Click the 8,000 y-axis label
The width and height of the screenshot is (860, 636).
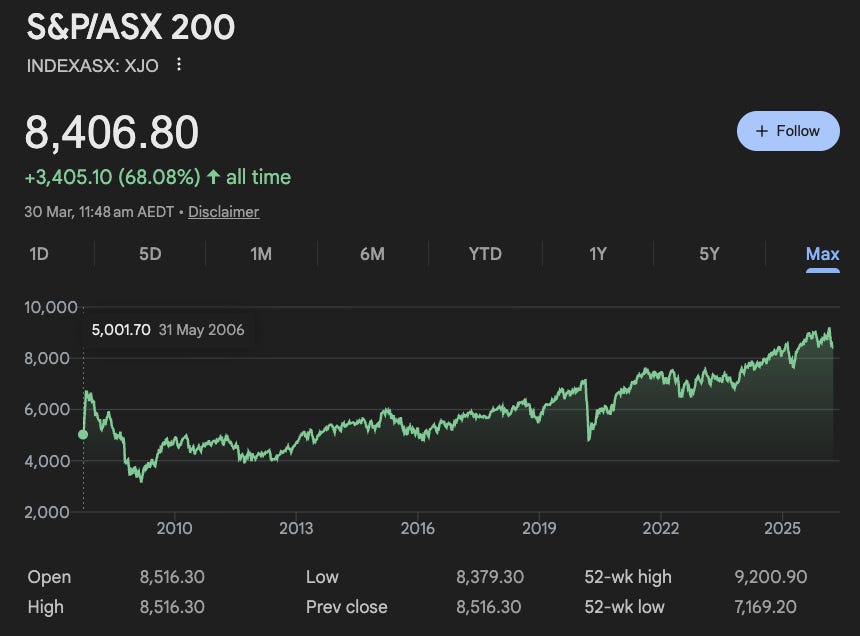coord(47,359)
